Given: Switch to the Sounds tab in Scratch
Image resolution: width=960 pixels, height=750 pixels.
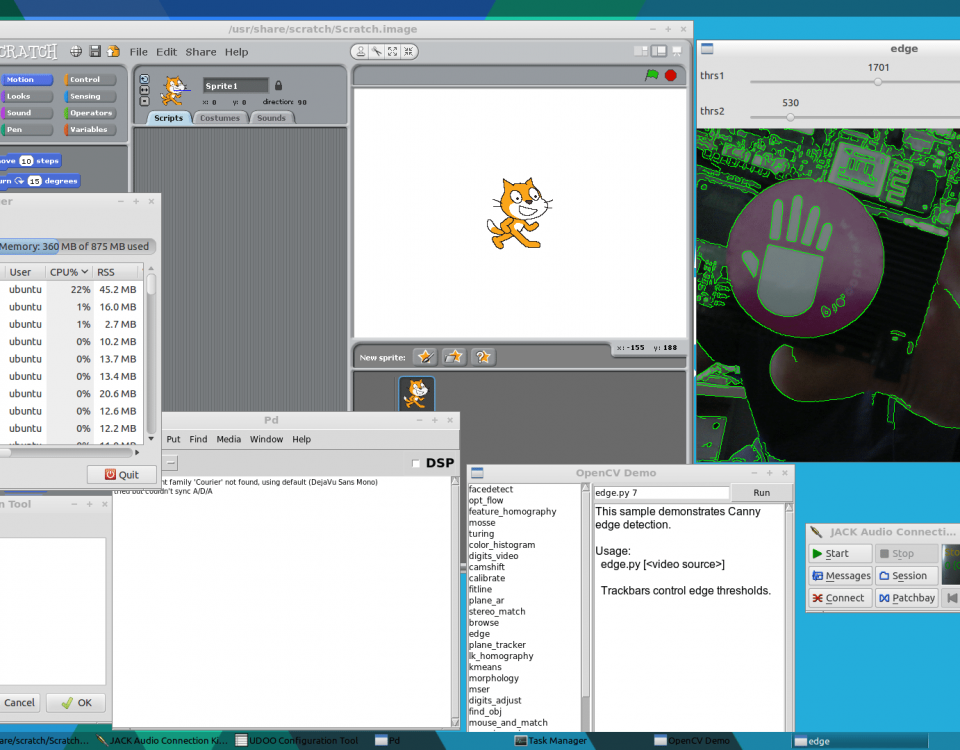Looking at the screenshot, I should [x=271, y=118].
